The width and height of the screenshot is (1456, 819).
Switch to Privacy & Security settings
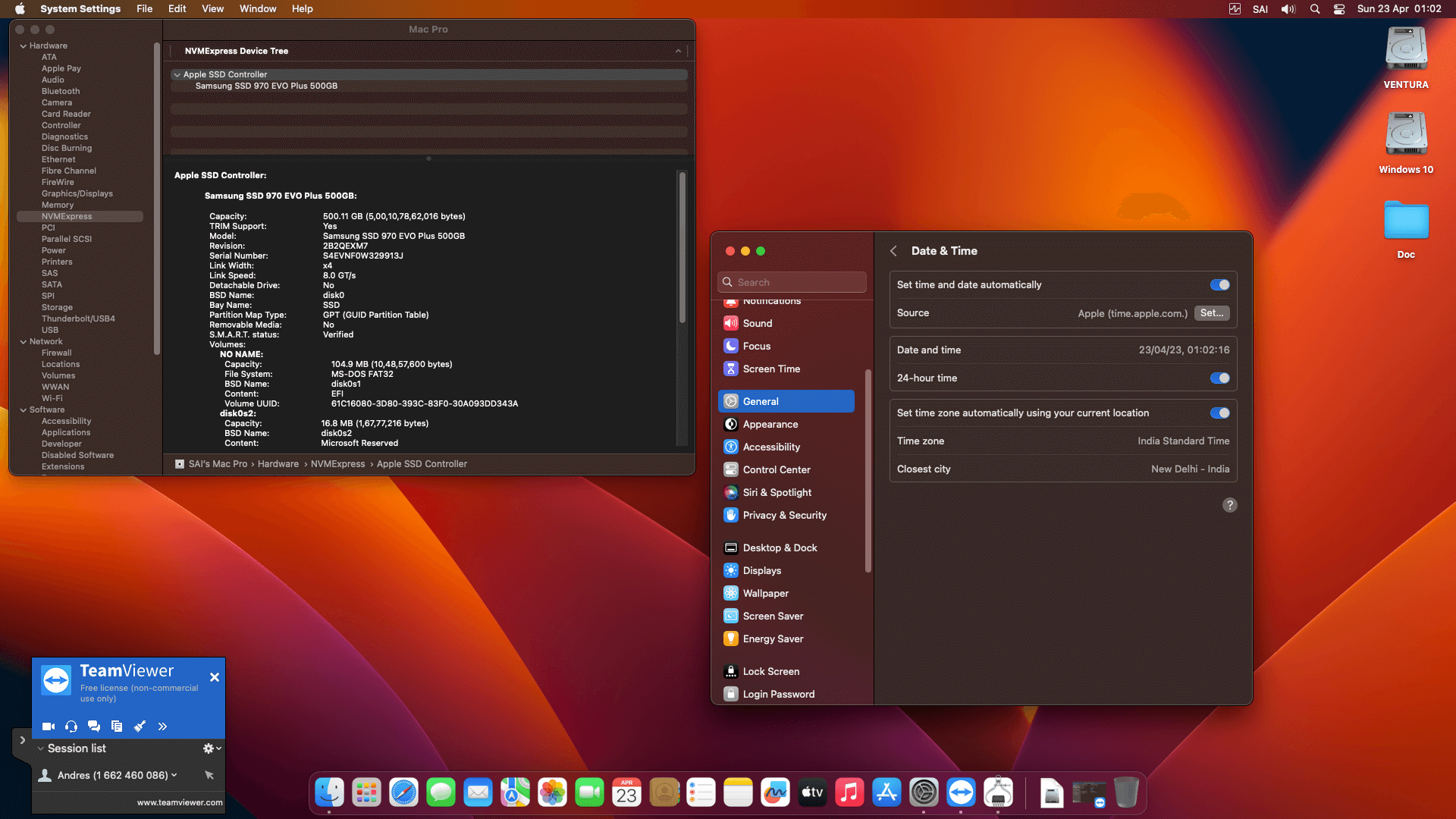(x=784, y=515)
